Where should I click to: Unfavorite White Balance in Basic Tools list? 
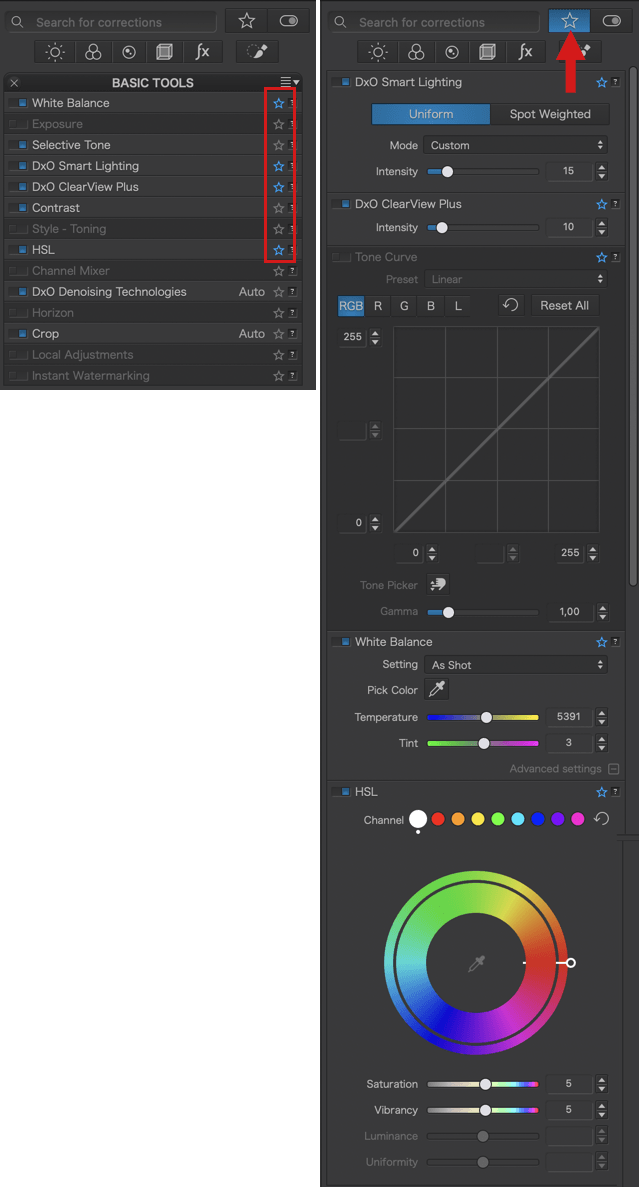(x=279, y=103)
